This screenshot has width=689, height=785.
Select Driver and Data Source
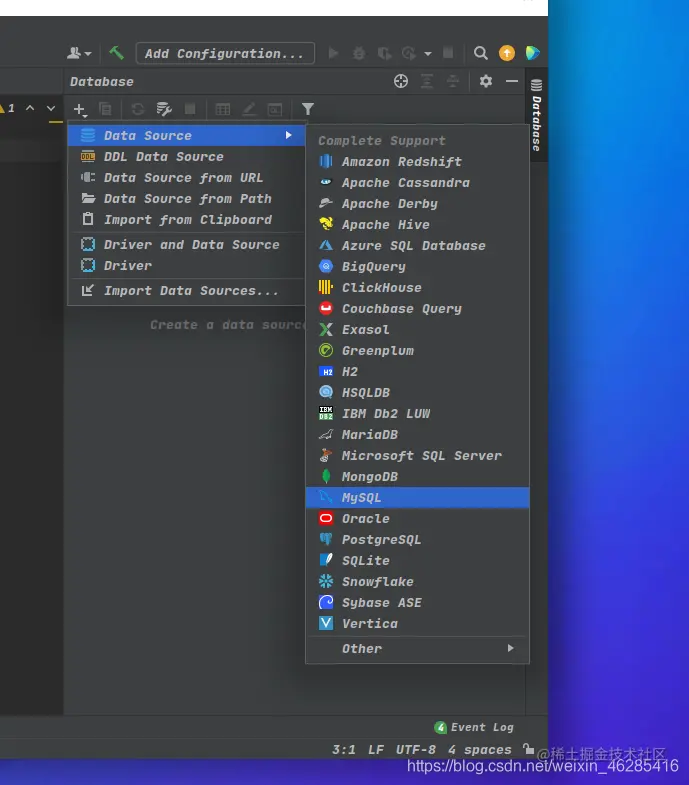[x=186, y=245]
